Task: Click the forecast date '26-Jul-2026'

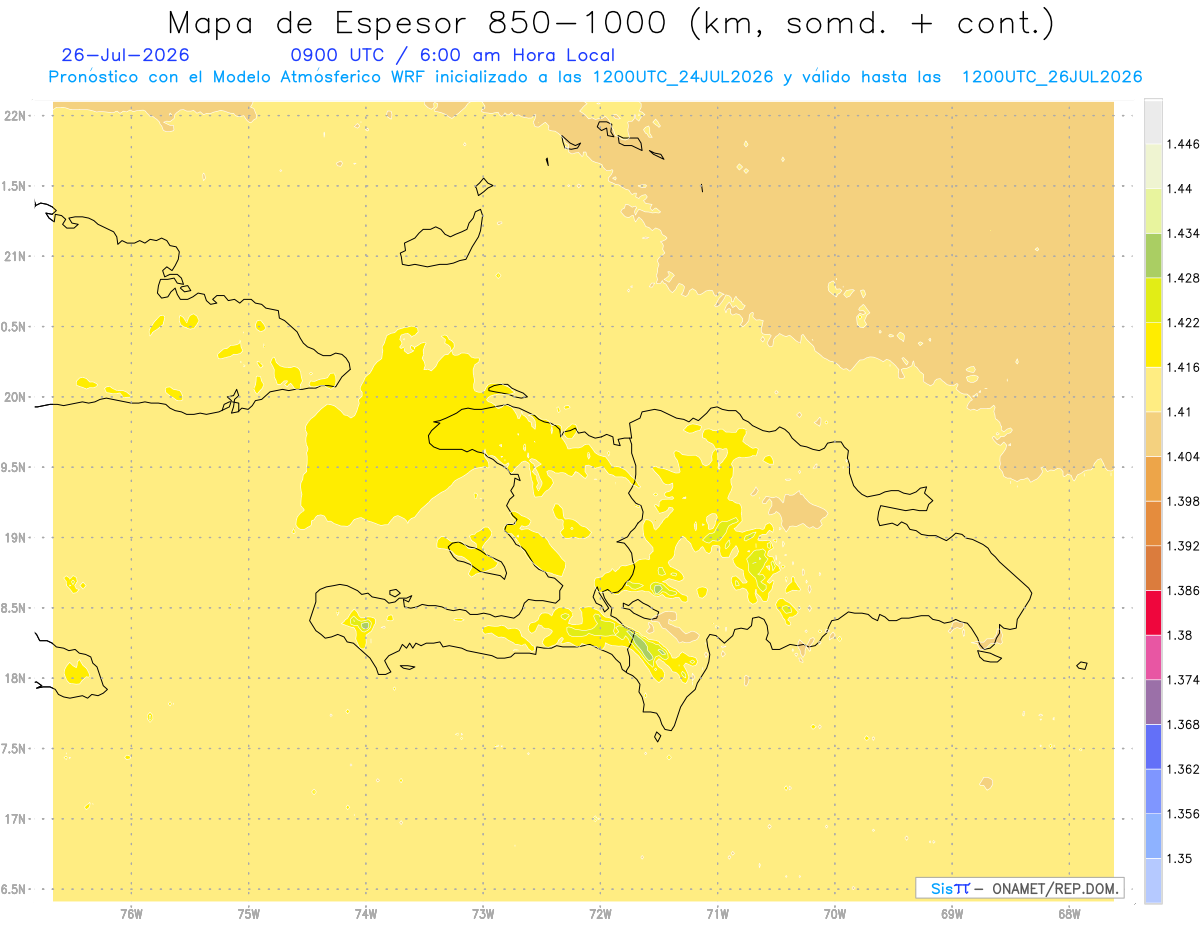Action: point(125,55)
